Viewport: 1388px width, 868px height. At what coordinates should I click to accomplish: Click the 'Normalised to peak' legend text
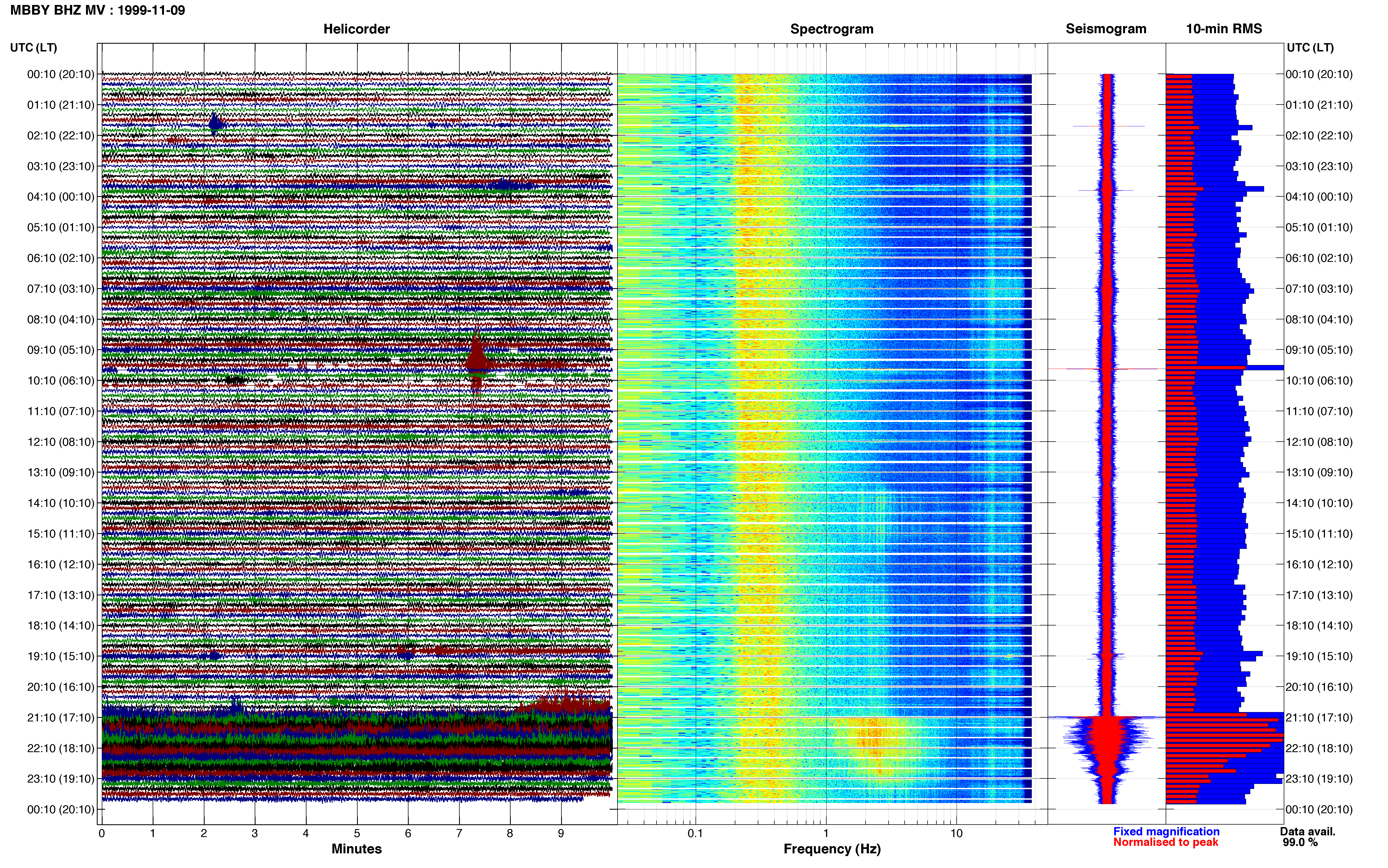(x=1165, y=842)
